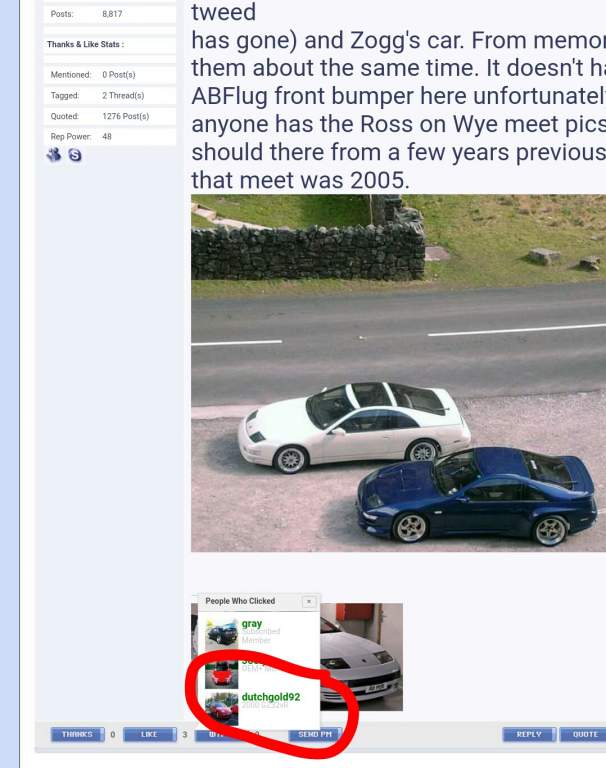The image size is (606, 768).
Task: Show the thanks count number 0
Action: 113,735
